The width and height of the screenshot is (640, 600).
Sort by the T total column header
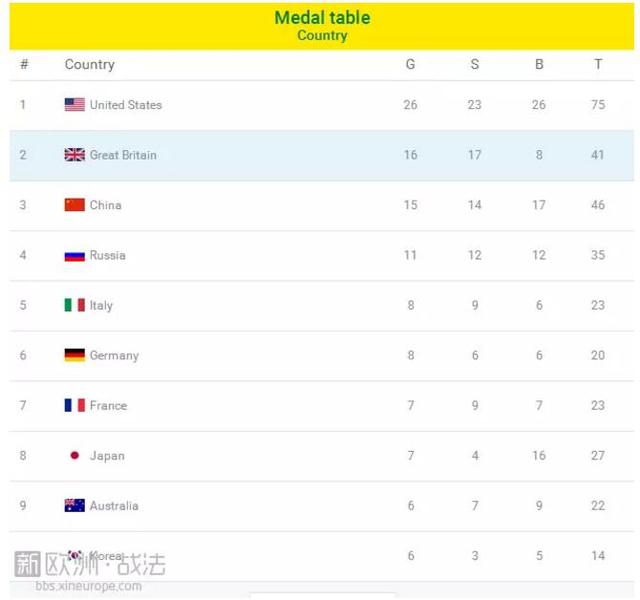(x=598, y=64)
